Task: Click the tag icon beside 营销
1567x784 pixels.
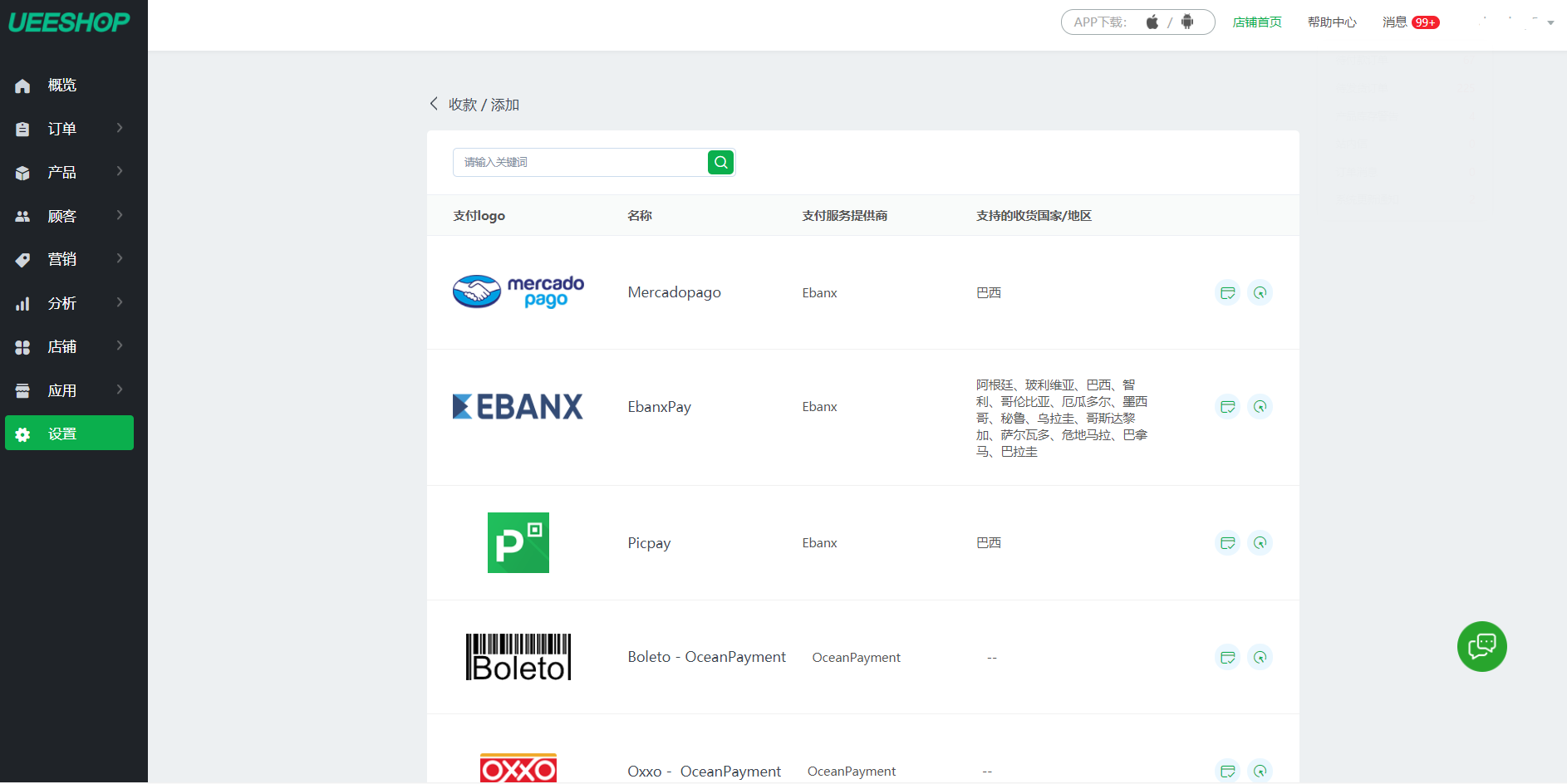Action: [x=22, y=260]
